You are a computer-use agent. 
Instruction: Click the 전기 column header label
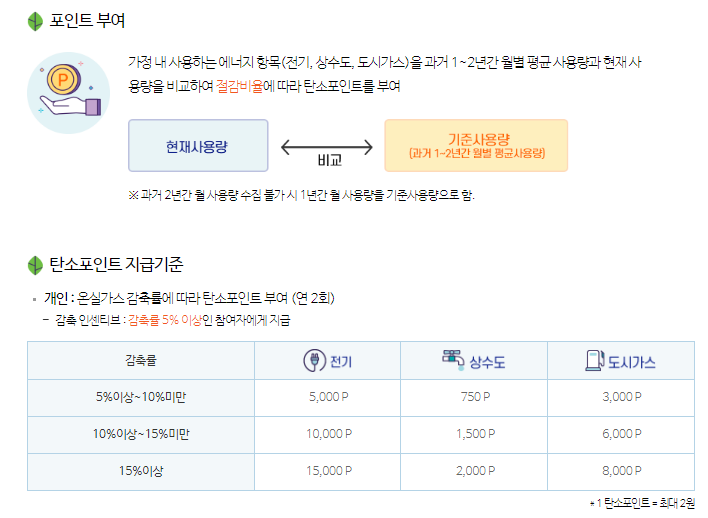pyautogui.click(x=341, y=362)
